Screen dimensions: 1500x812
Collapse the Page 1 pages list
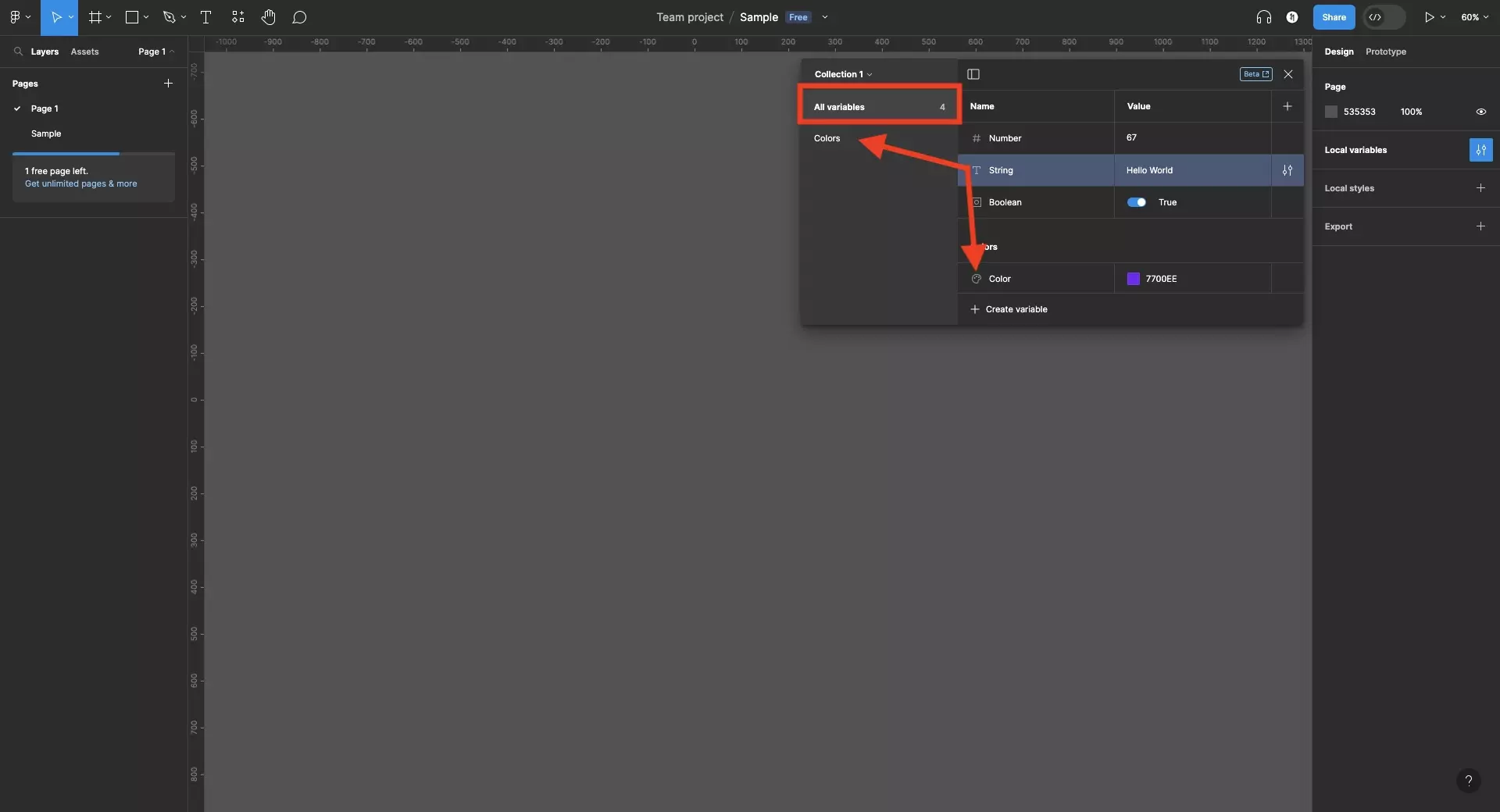tap(156, 52)
